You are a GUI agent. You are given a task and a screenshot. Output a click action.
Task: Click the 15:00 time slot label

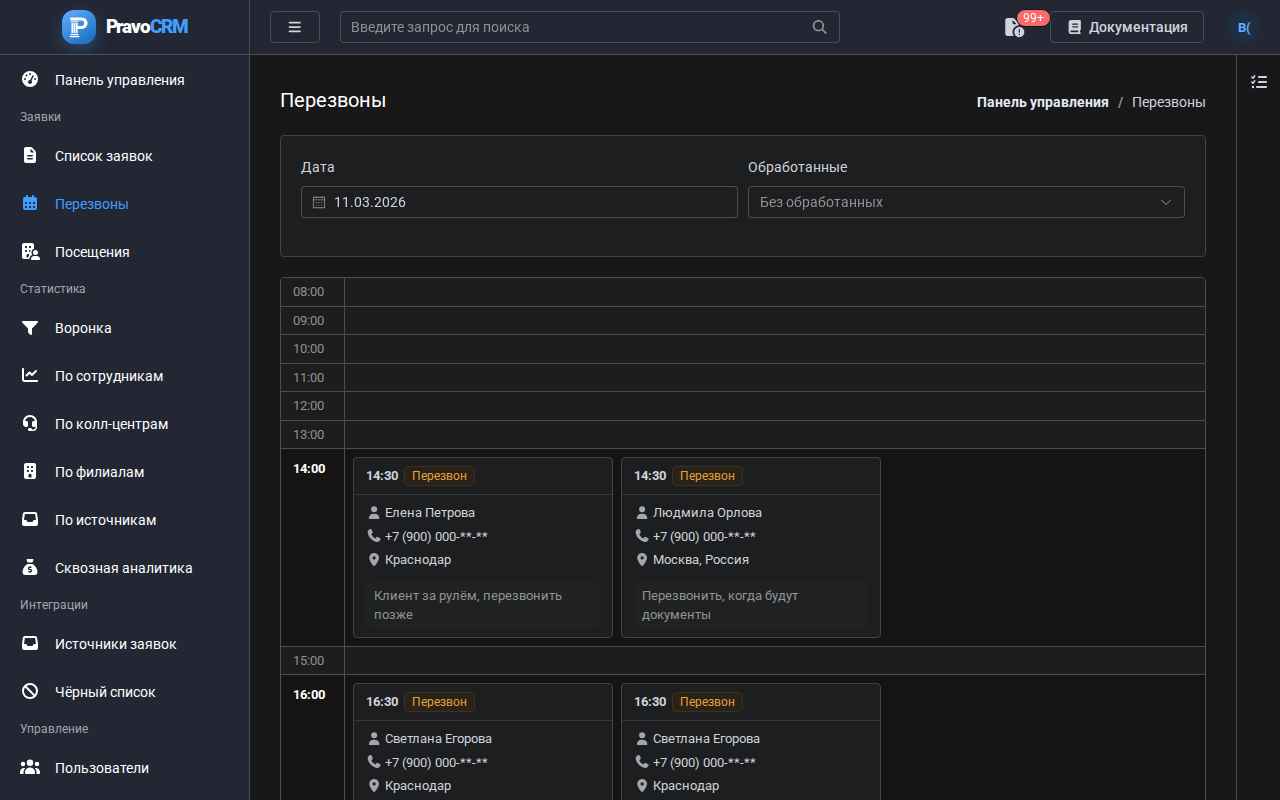309,661
